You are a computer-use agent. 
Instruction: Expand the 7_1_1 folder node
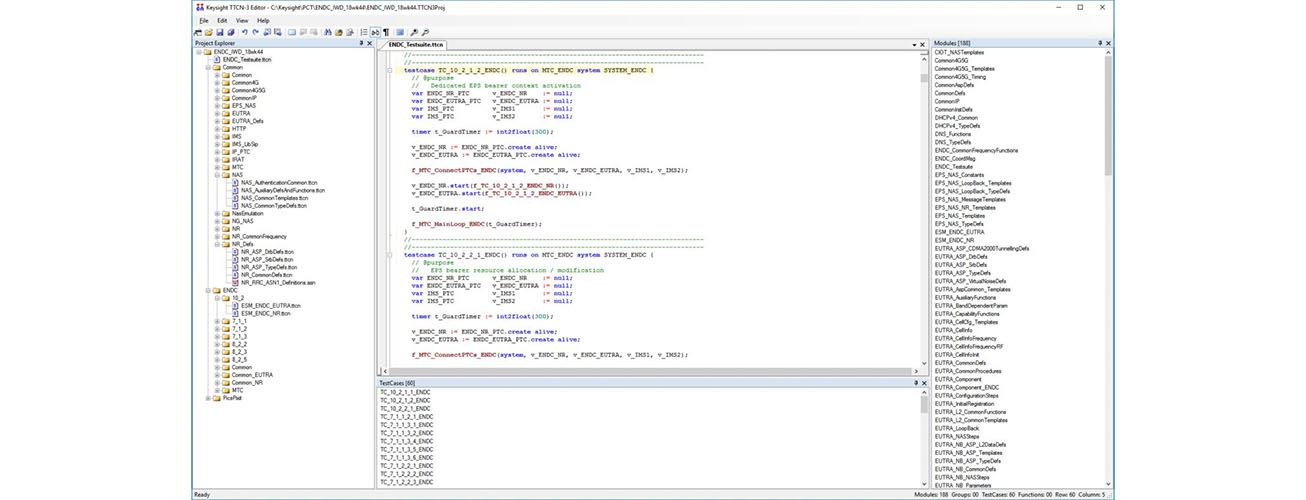click(x=217, y=321)
